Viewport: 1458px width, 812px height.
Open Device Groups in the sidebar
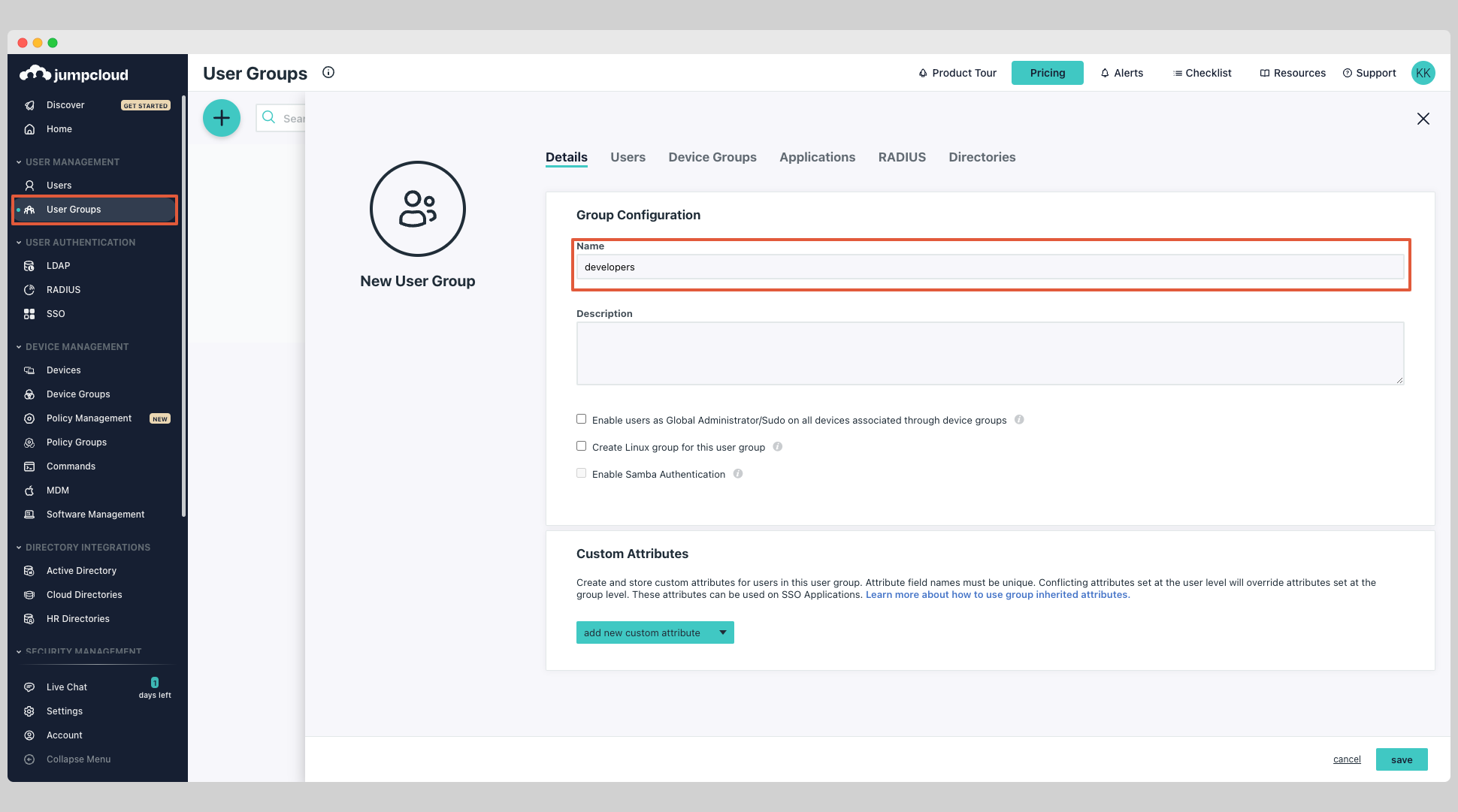click(78, 394)
